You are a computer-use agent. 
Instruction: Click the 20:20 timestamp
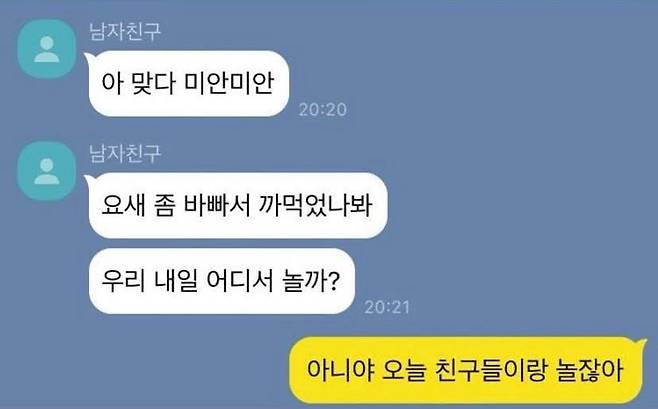(x=323, y=110)
